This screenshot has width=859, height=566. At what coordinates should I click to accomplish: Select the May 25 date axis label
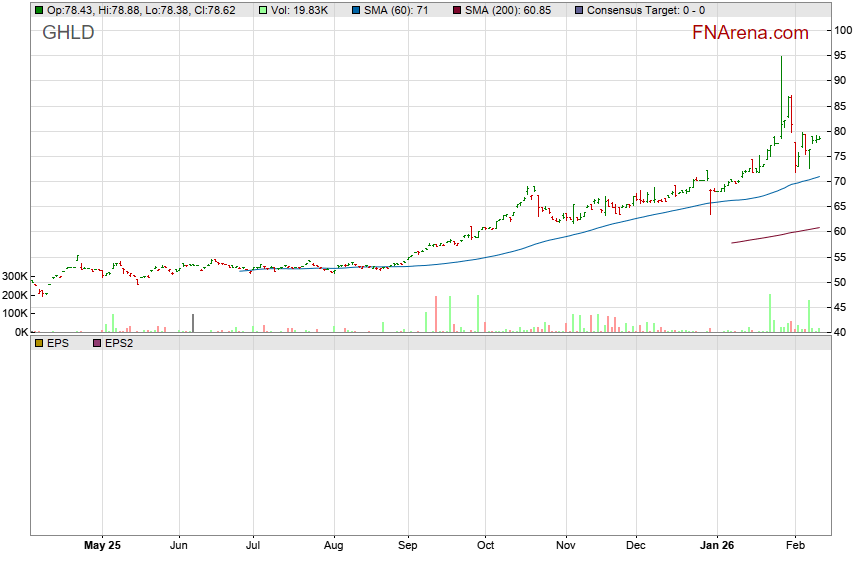click(x=102, y=546)
